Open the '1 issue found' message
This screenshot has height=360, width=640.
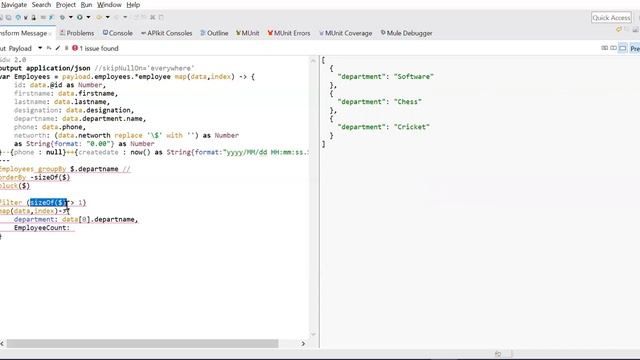coord(99,48)
